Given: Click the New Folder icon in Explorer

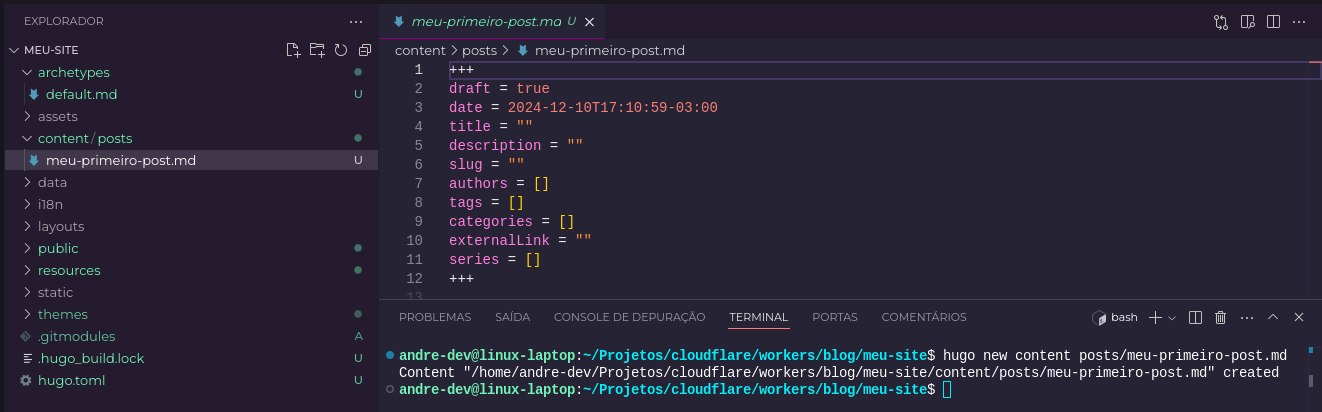Looking at the screenshot, I should 317,50.
